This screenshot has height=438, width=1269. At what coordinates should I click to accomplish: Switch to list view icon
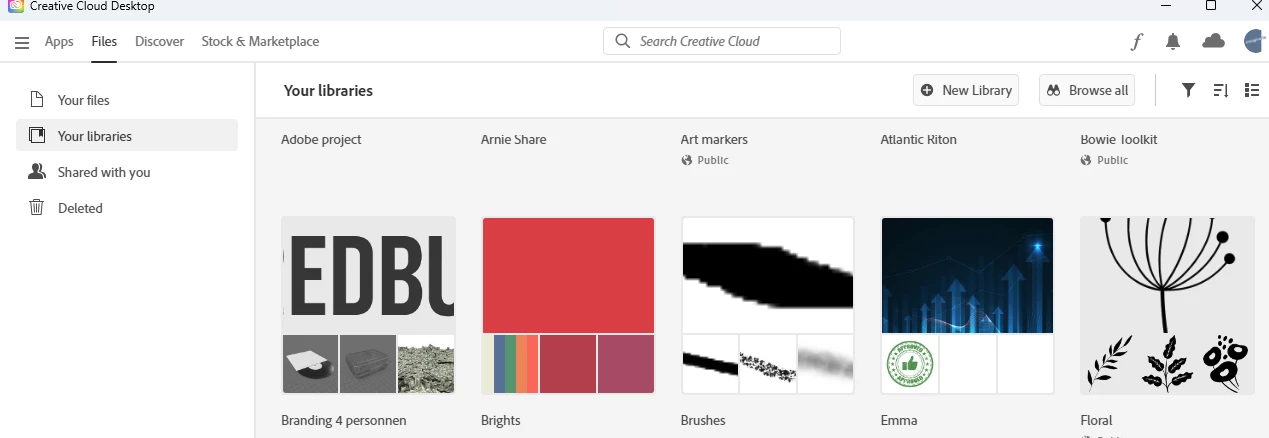[1252, 90]
